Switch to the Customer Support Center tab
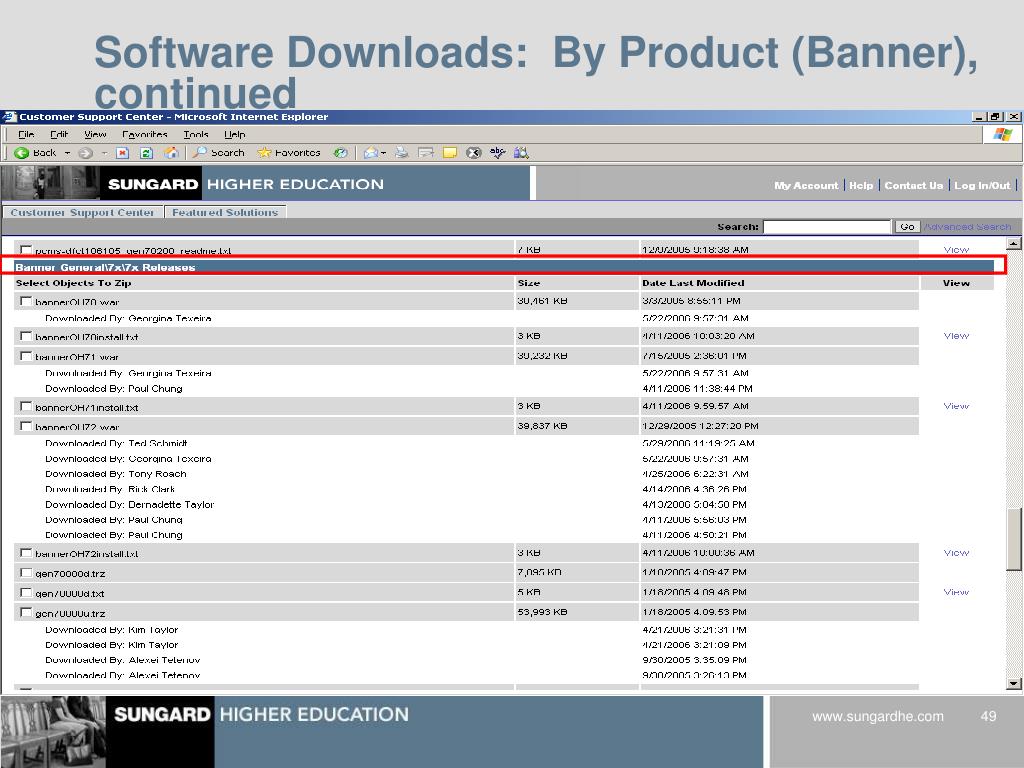Viewport: 1024px width, 768px height. coord(82,212)
